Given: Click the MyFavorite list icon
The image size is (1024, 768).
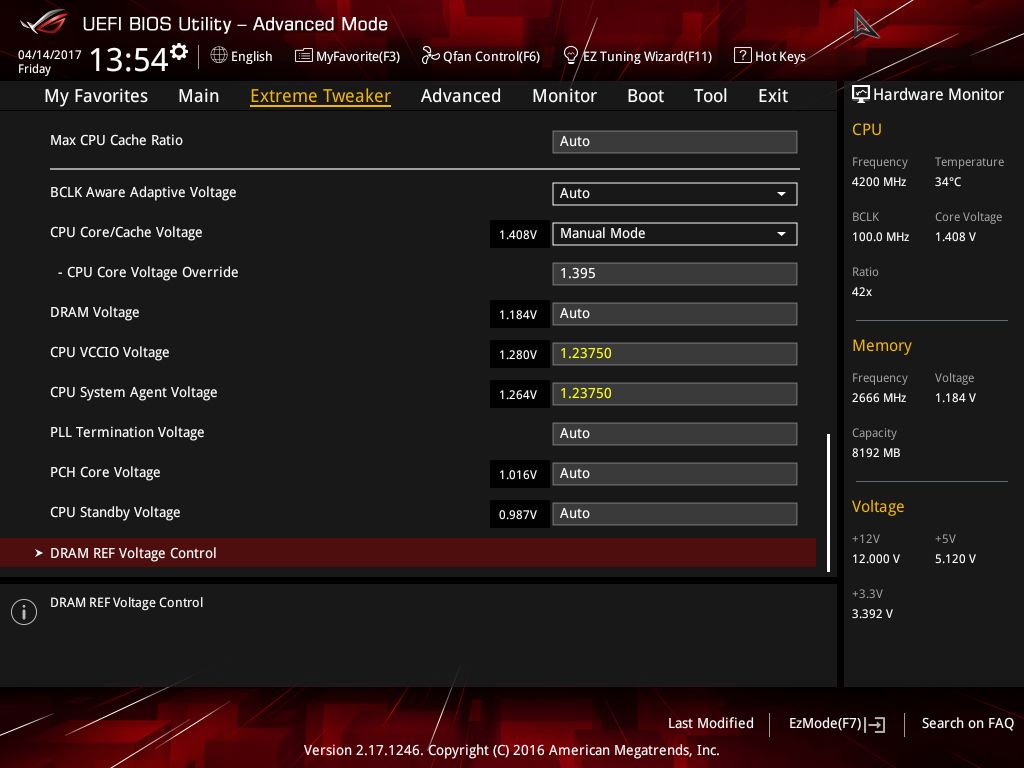Looking at the screenshot, I should pyautogui.click(x=304, y=56).
